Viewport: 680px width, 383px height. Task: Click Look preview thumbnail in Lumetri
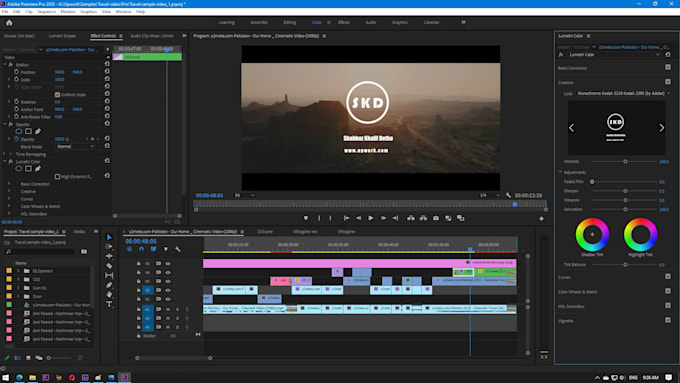tap(616, 128)
